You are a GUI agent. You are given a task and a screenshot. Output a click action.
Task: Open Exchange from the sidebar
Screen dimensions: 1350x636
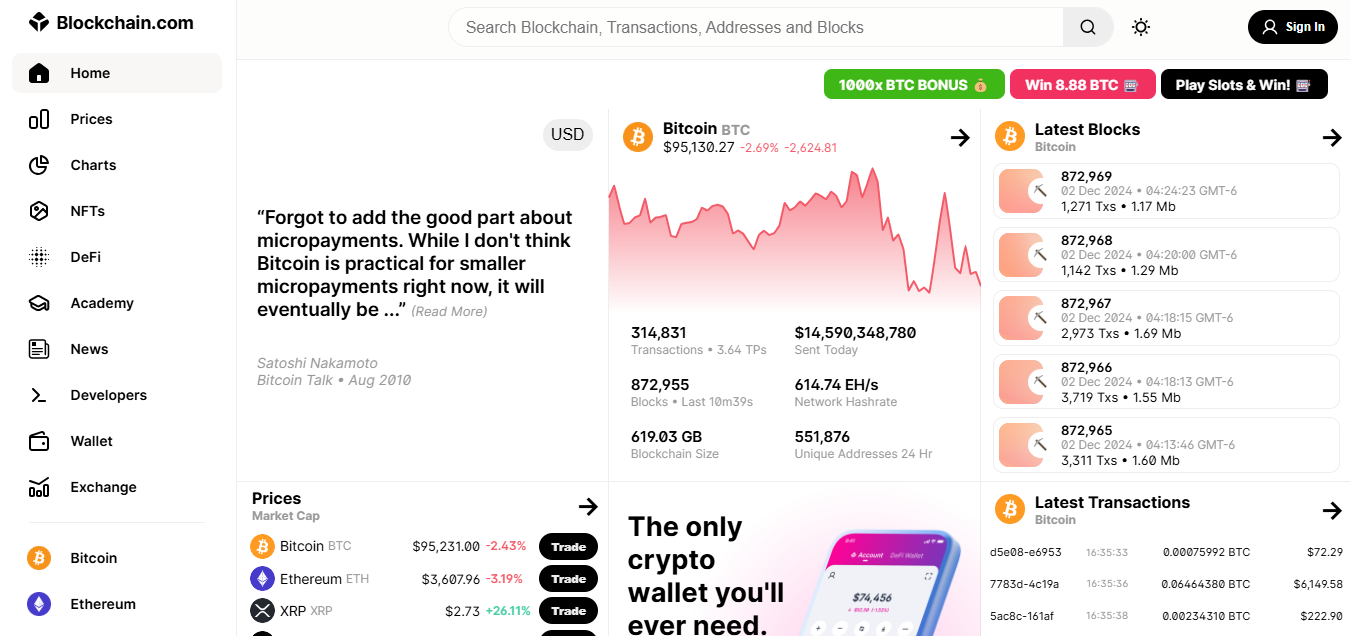click(117, 487)
